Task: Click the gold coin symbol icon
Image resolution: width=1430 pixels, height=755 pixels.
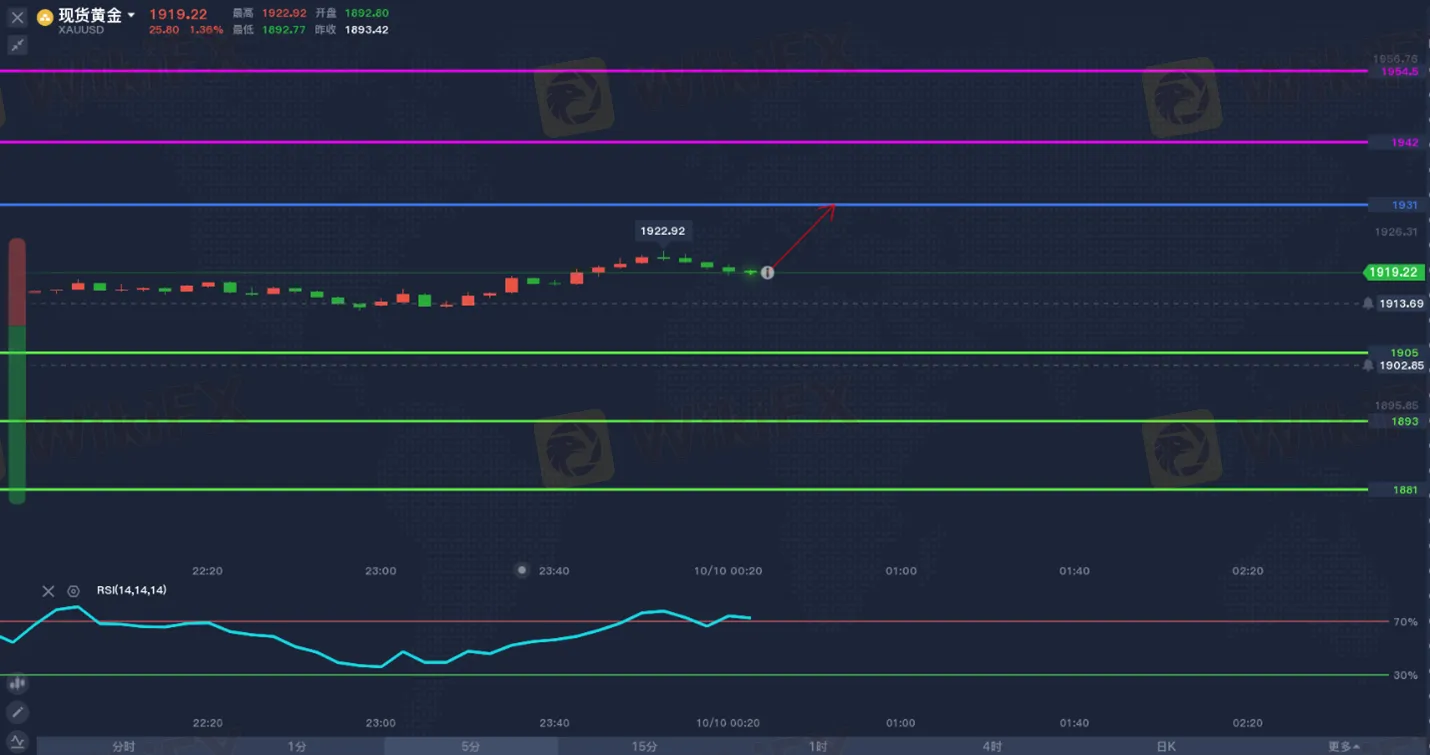Action: pyautogui.click(x=45, y=17)
